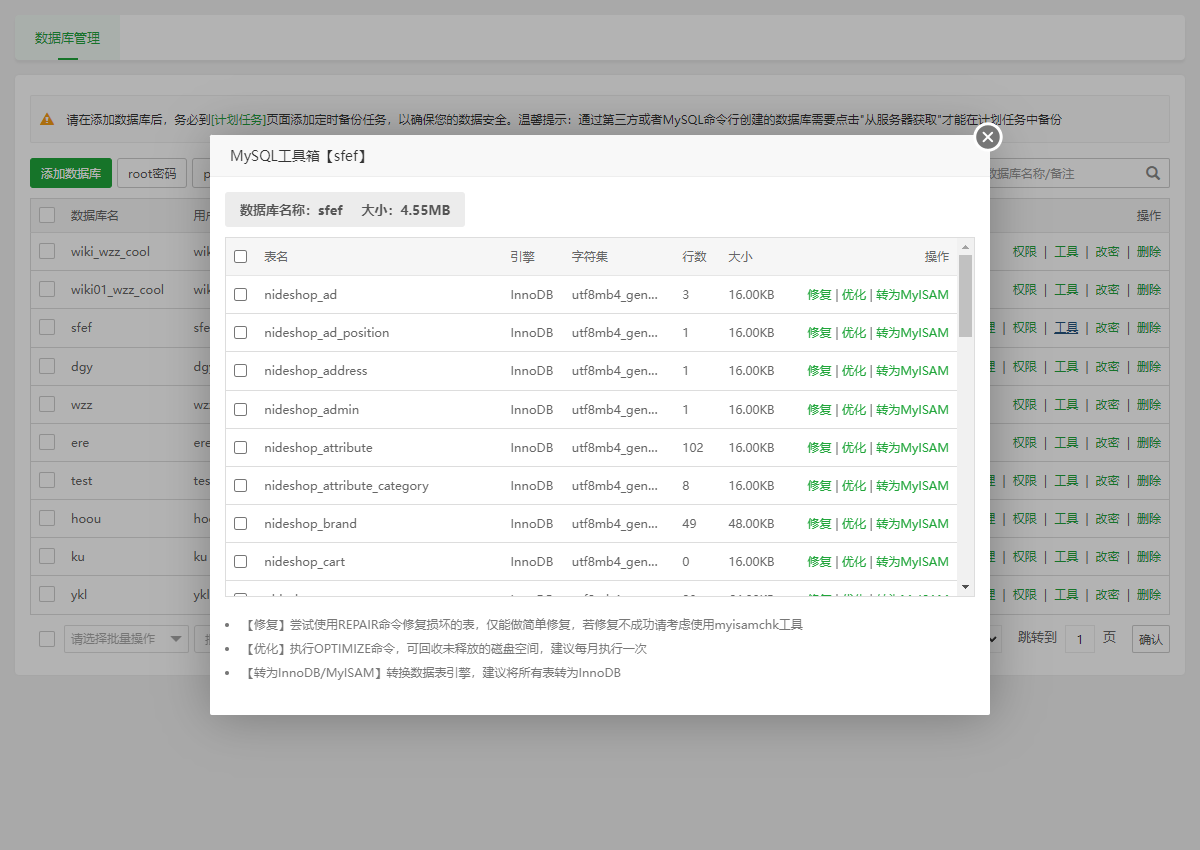The image size is (1200, 850).
Task: Click the warning triangle icon
Action: pyautogui.click(x=47, y=119)
